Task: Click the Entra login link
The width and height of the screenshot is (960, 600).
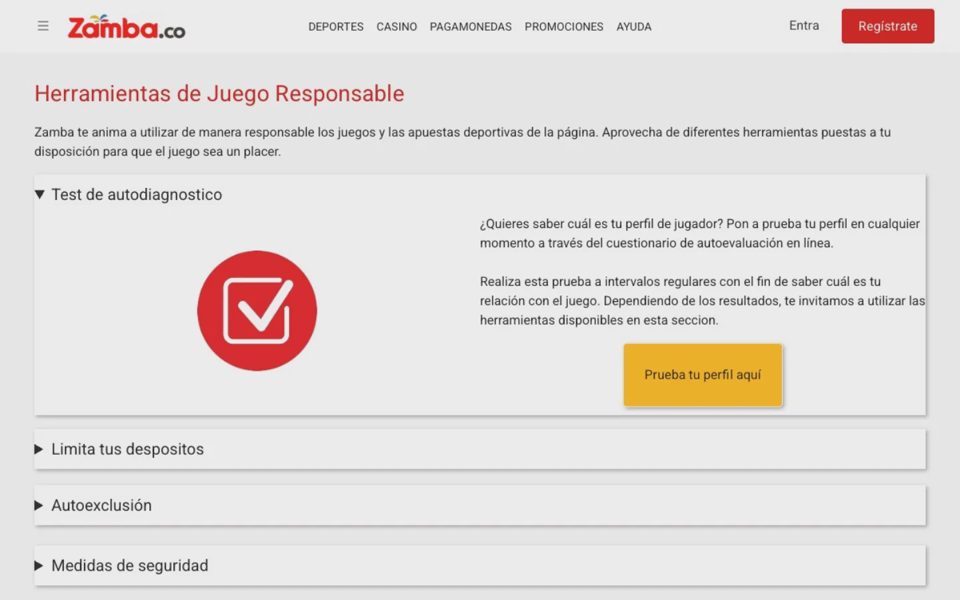Action: [804, 26]
